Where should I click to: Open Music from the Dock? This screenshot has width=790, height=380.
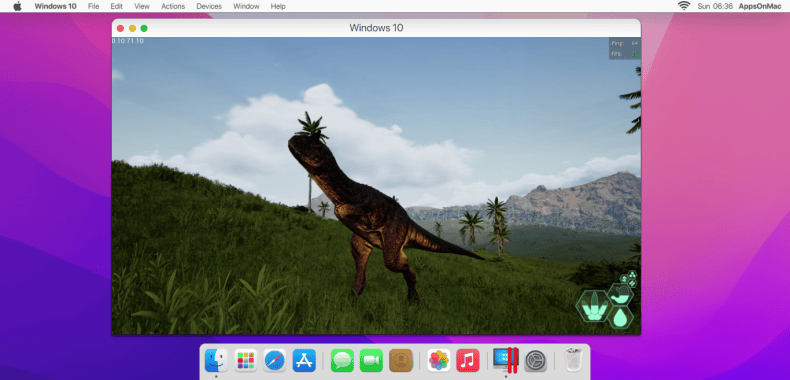(x=468, y=360)
